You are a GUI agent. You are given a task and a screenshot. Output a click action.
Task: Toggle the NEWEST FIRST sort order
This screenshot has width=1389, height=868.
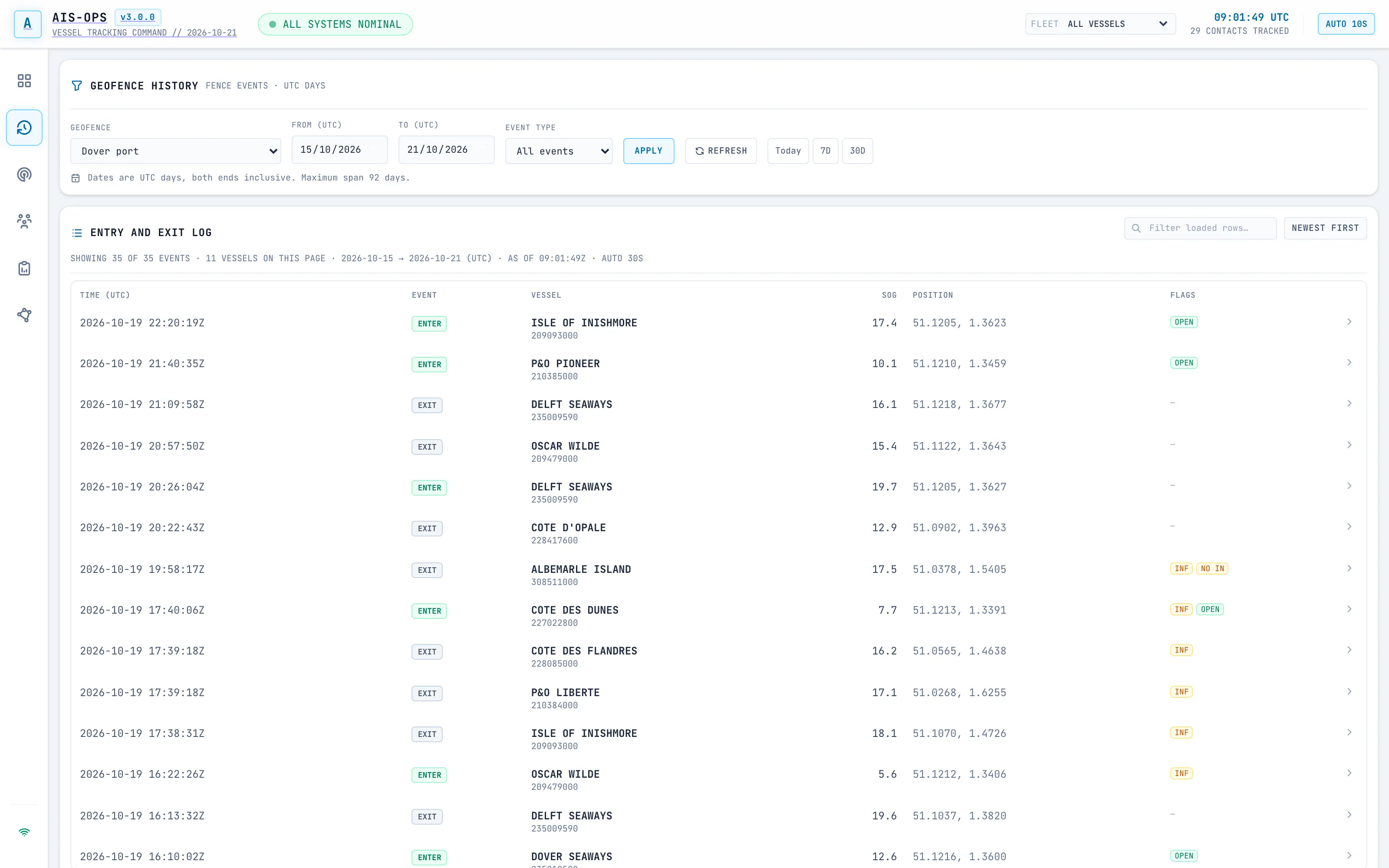pos(1325,228)
